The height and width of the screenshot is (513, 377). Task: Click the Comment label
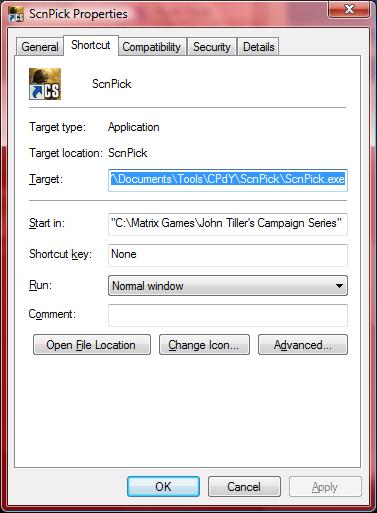(x=52, y=314)
